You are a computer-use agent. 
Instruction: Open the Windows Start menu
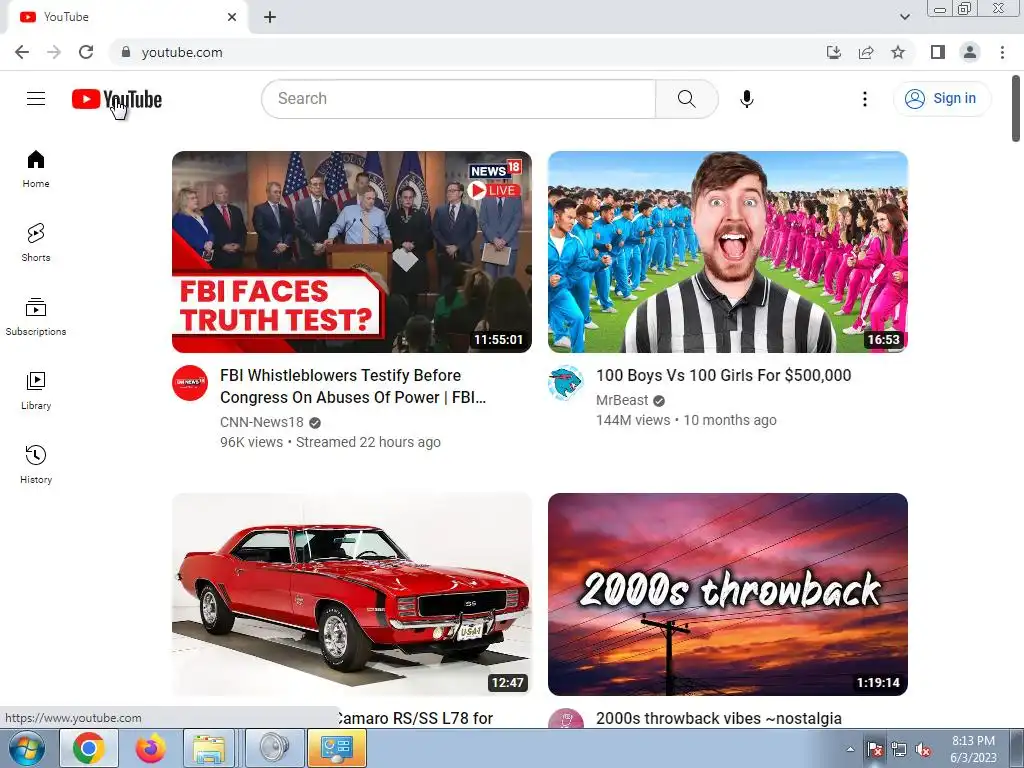click(26, 748)
